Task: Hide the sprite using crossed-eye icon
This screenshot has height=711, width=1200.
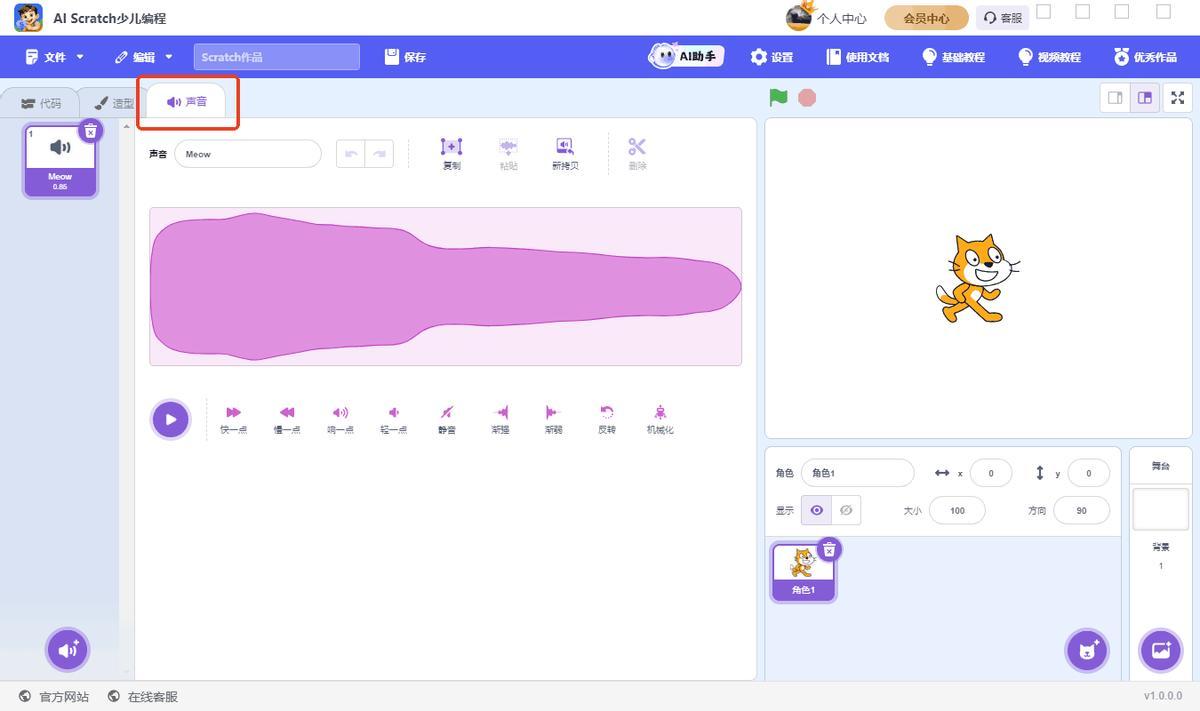Action: click(845, 510)
